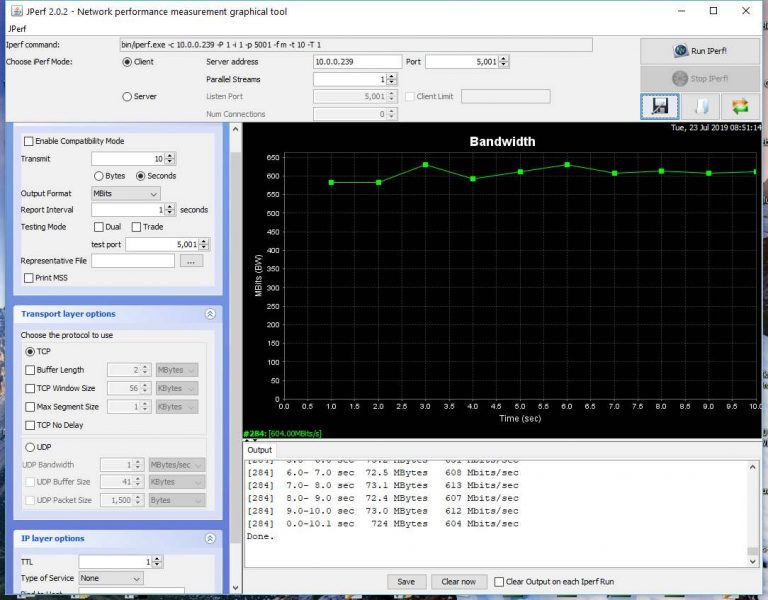The image size is (768, 600).
Task: Select the TCP protocol radio button
Action: 30,352
